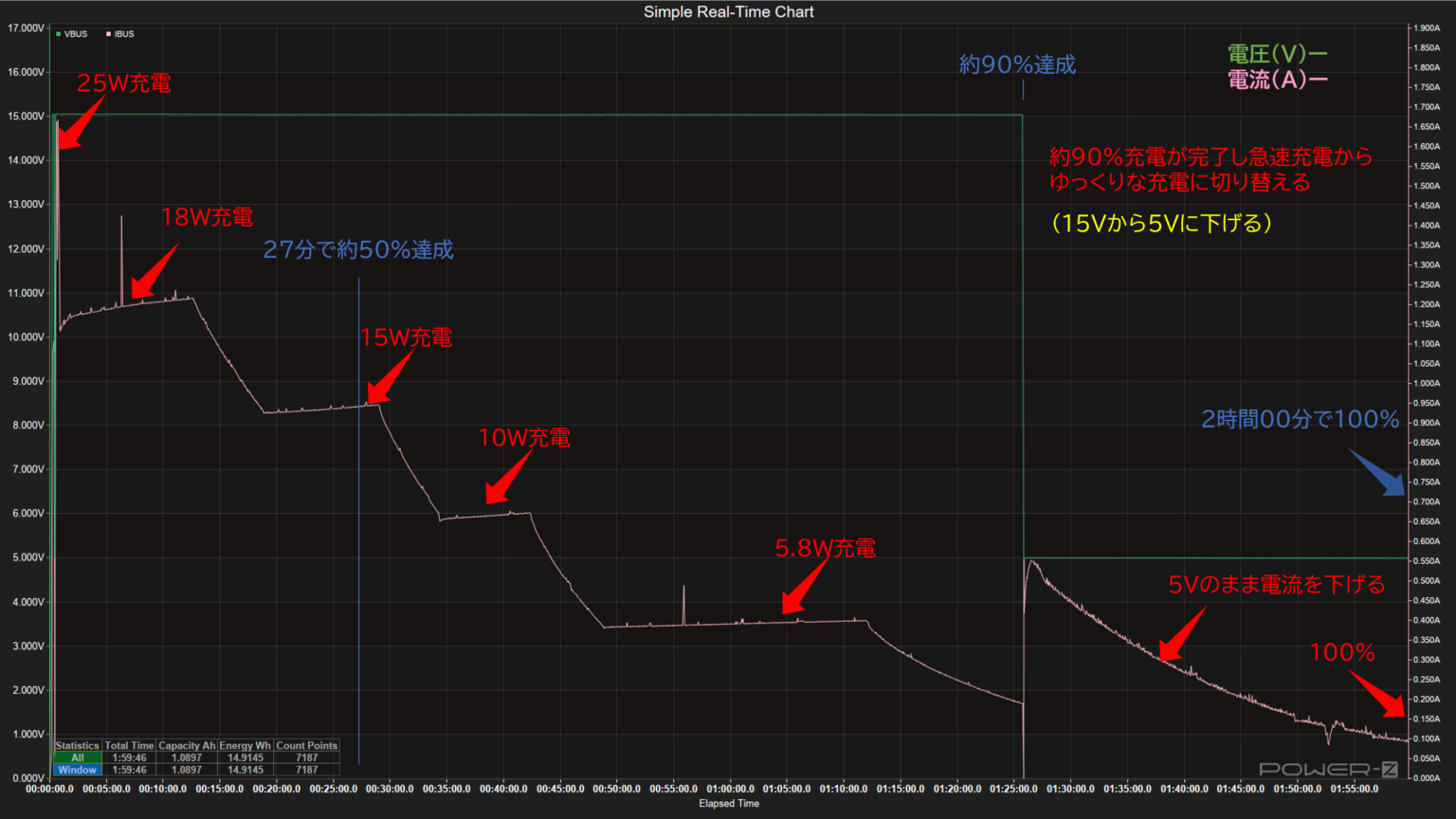This screenshot has width=1456, height=819.
Task: Click the Count Points column header
Action: pos(306,745)
